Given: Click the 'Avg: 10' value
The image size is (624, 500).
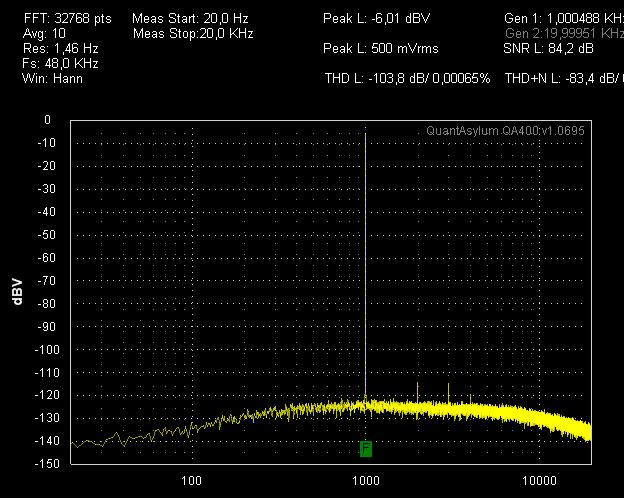Looking at the screenshot, I should click(x=45, y=33).
